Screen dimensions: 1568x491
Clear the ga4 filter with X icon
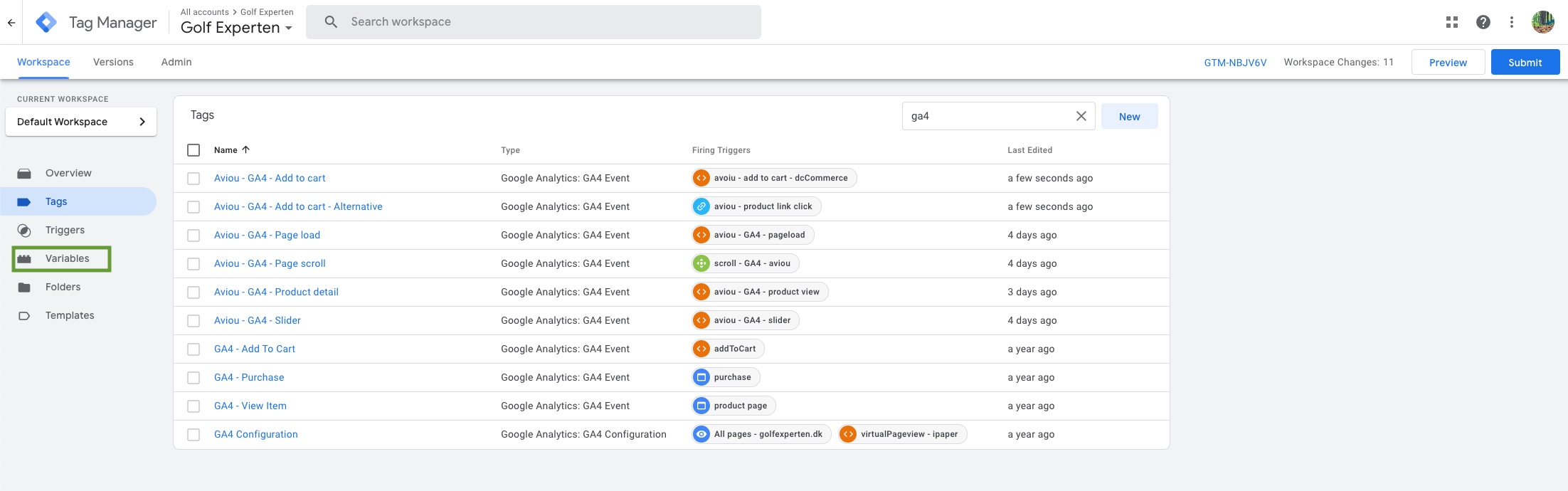pyautogui.click(x=1081, y=116)
